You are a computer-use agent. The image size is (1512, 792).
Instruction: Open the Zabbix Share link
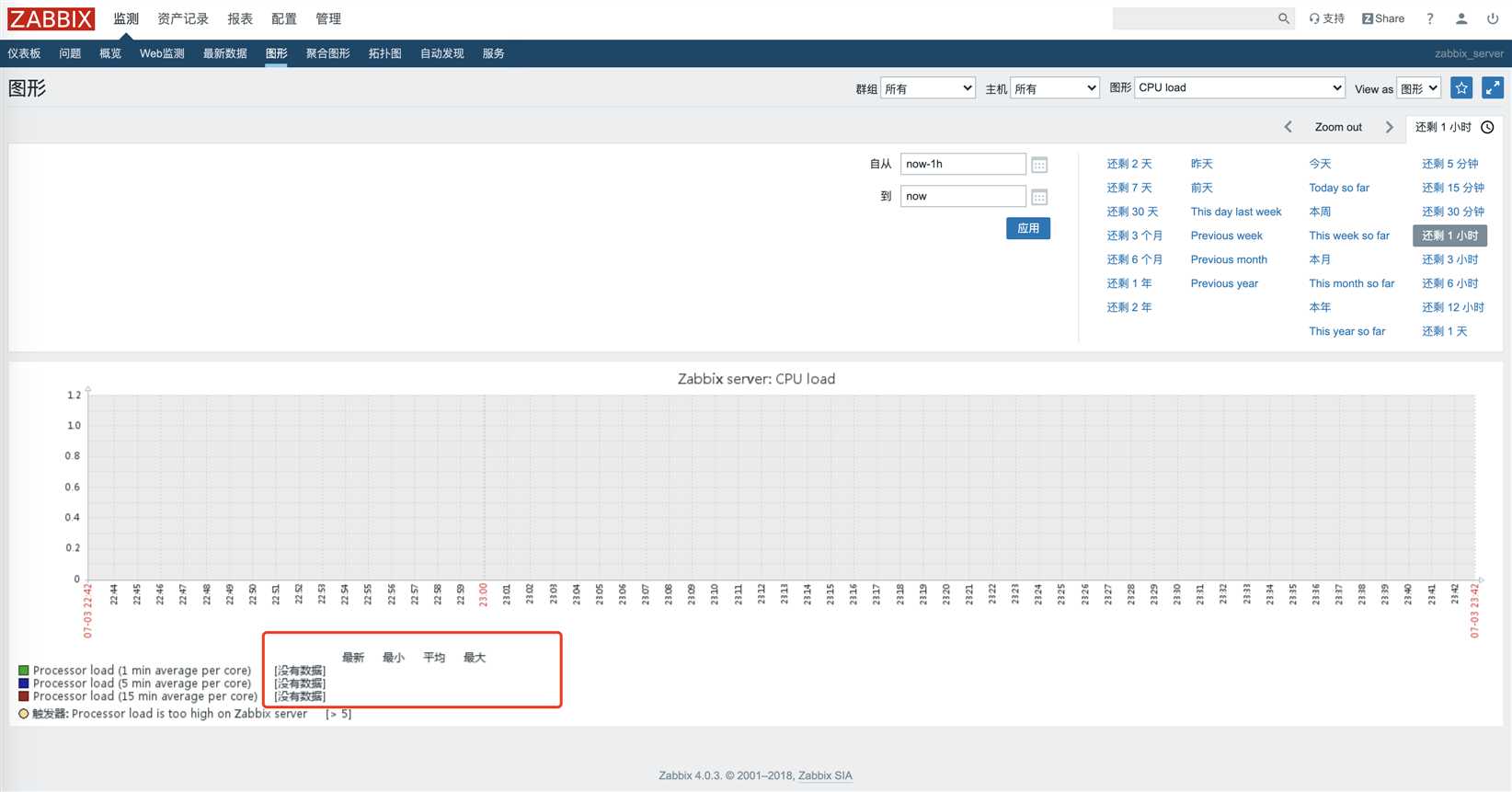(x=1383, y=18)
